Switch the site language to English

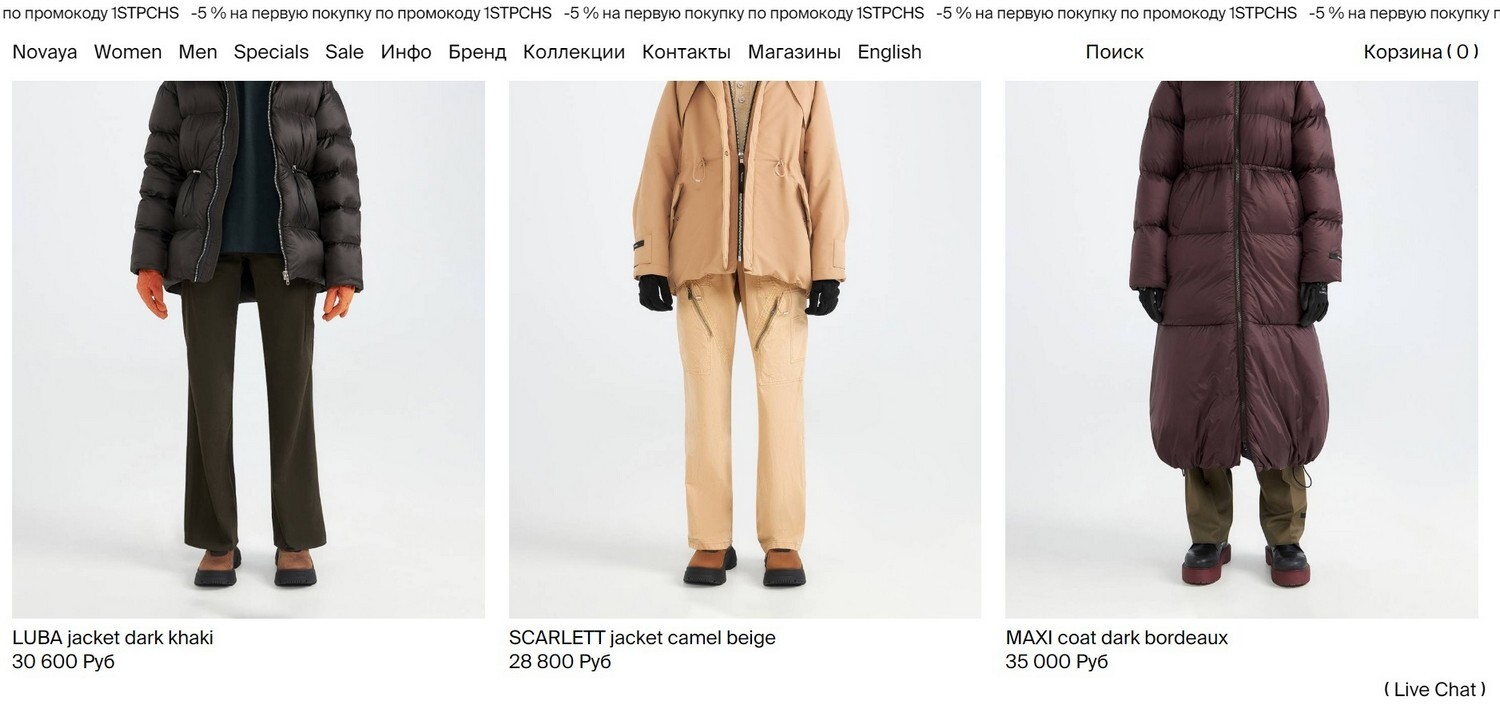pyautogui.click(x=890, y=52)
